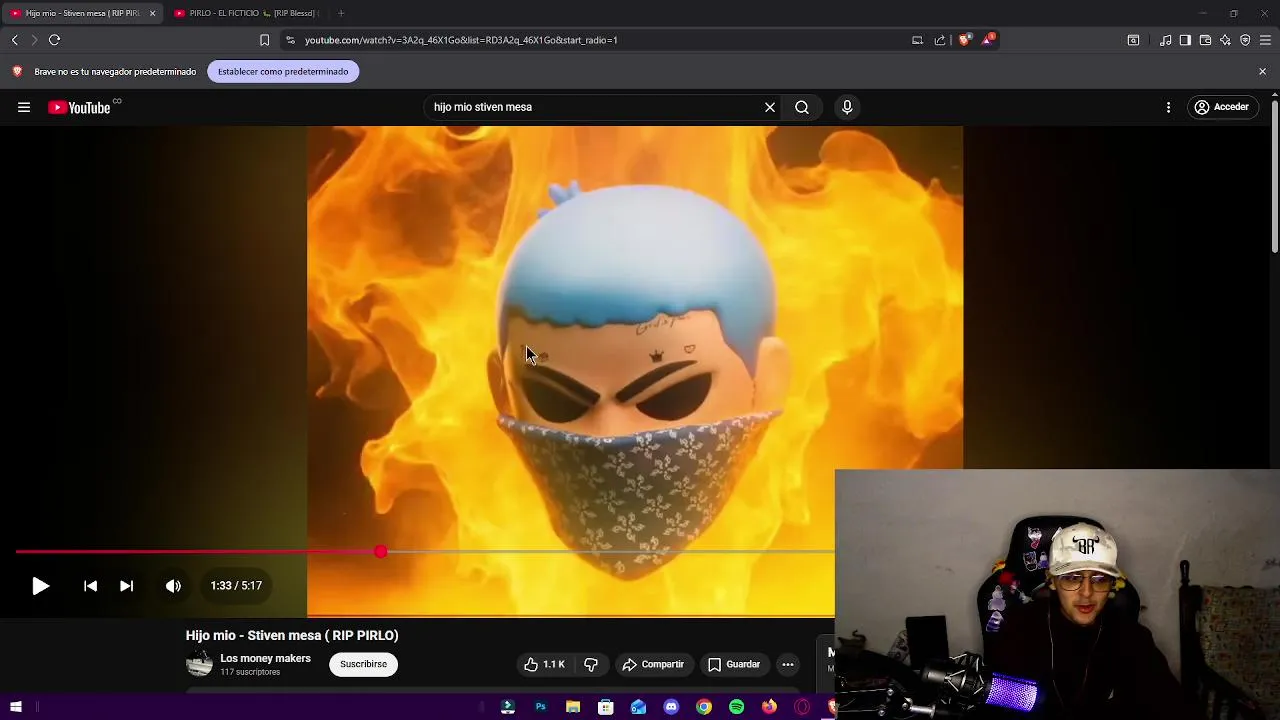Open YouTube settings three-dot menu

tap(1168, 107)
